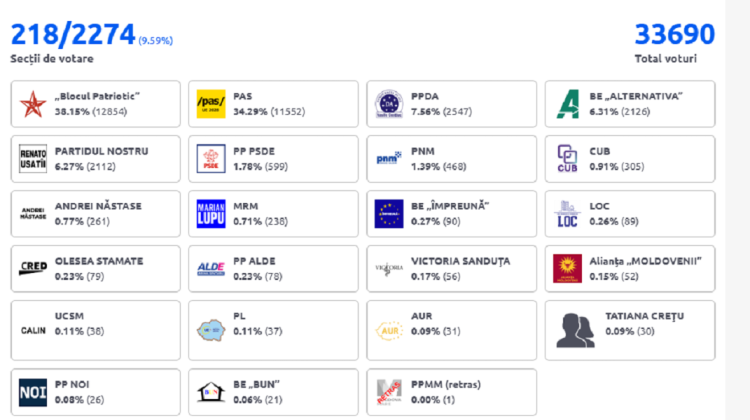Image resolution: width=750 pixels, height=420 pixels.
Task: Click the BE Împreună flag logo
Action: pyautogui.click(x=388, y=213)
